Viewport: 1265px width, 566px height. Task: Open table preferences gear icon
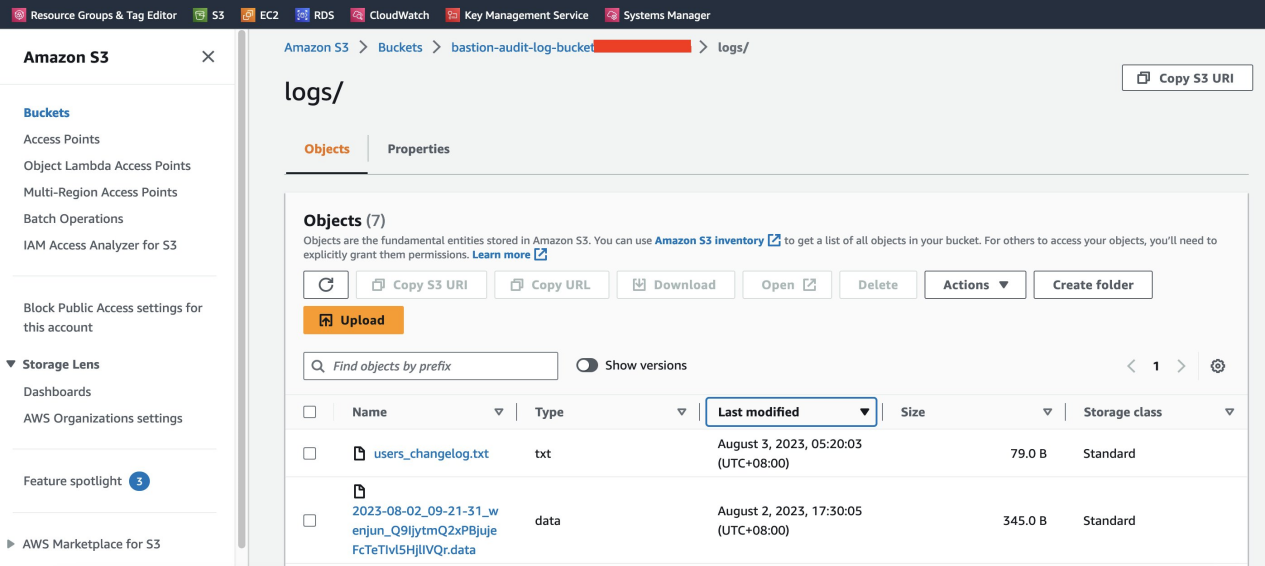(1217, 366)
